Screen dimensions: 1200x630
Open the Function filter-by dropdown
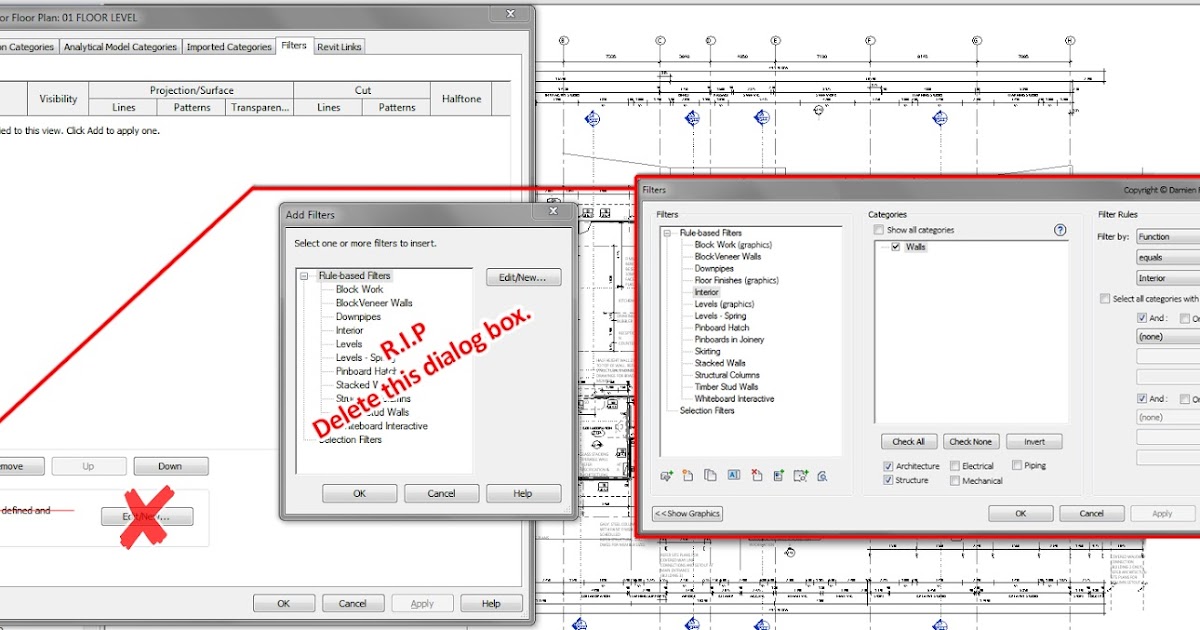coord(1168,236)
